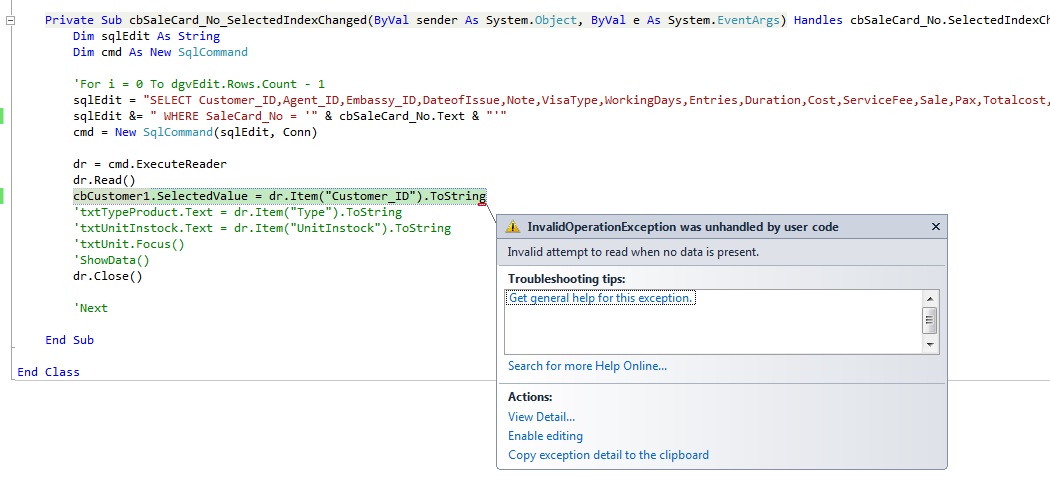Copy exception detail to the clipboard
1050x477 pixels.
(x=608, y=455)
